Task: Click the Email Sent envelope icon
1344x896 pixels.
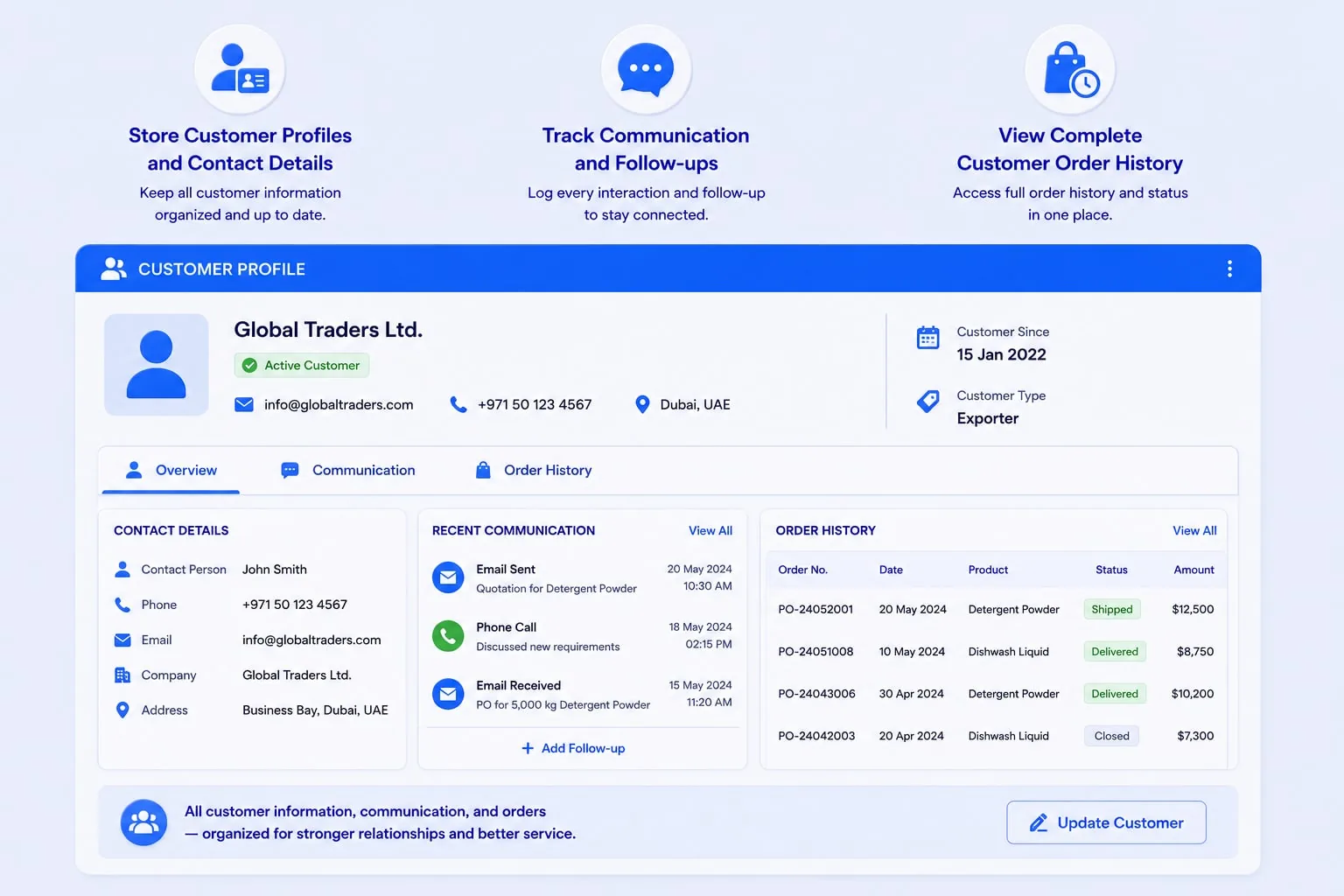Action: (448, 577)
